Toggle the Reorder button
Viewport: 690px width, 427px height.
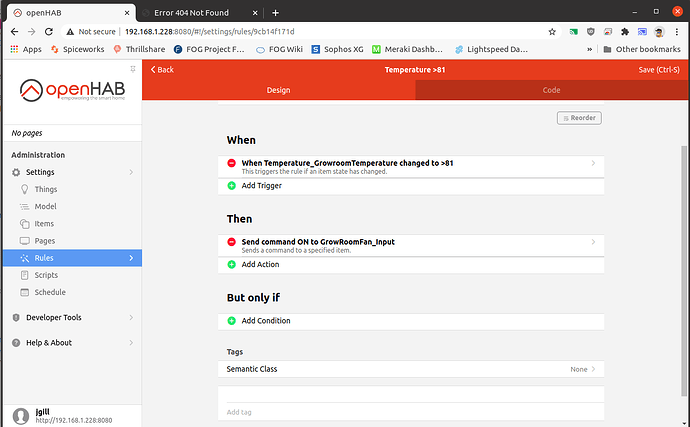pos(579,118)
